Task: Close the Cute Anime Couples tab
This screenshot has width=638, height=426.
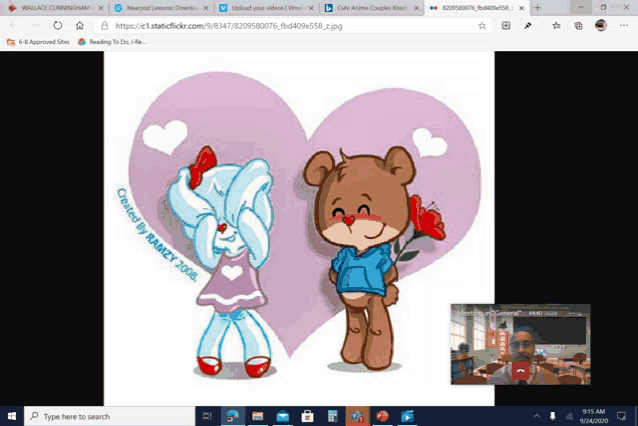Action: pos(416,8)
